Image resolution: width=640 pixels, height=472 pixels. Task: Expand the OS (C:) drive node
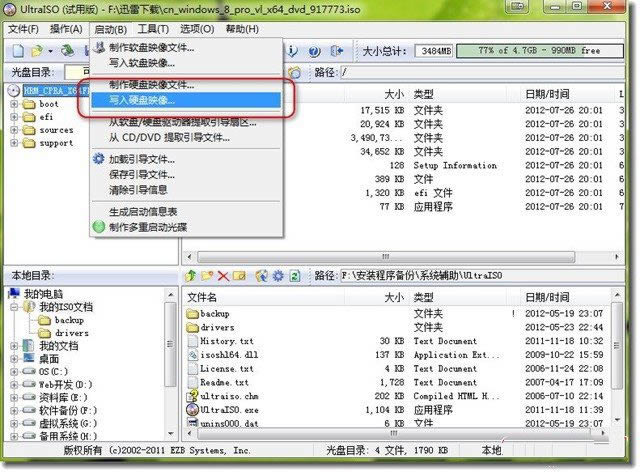[14, 372]
